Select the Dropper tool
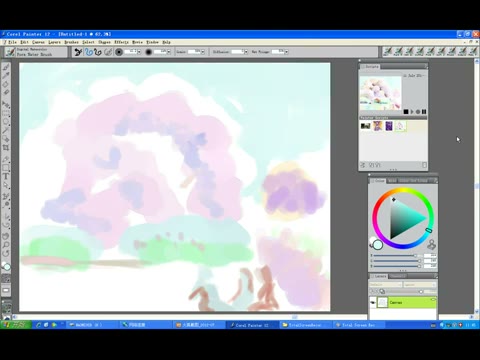The image size is (480, 360). tap(6, 76)
